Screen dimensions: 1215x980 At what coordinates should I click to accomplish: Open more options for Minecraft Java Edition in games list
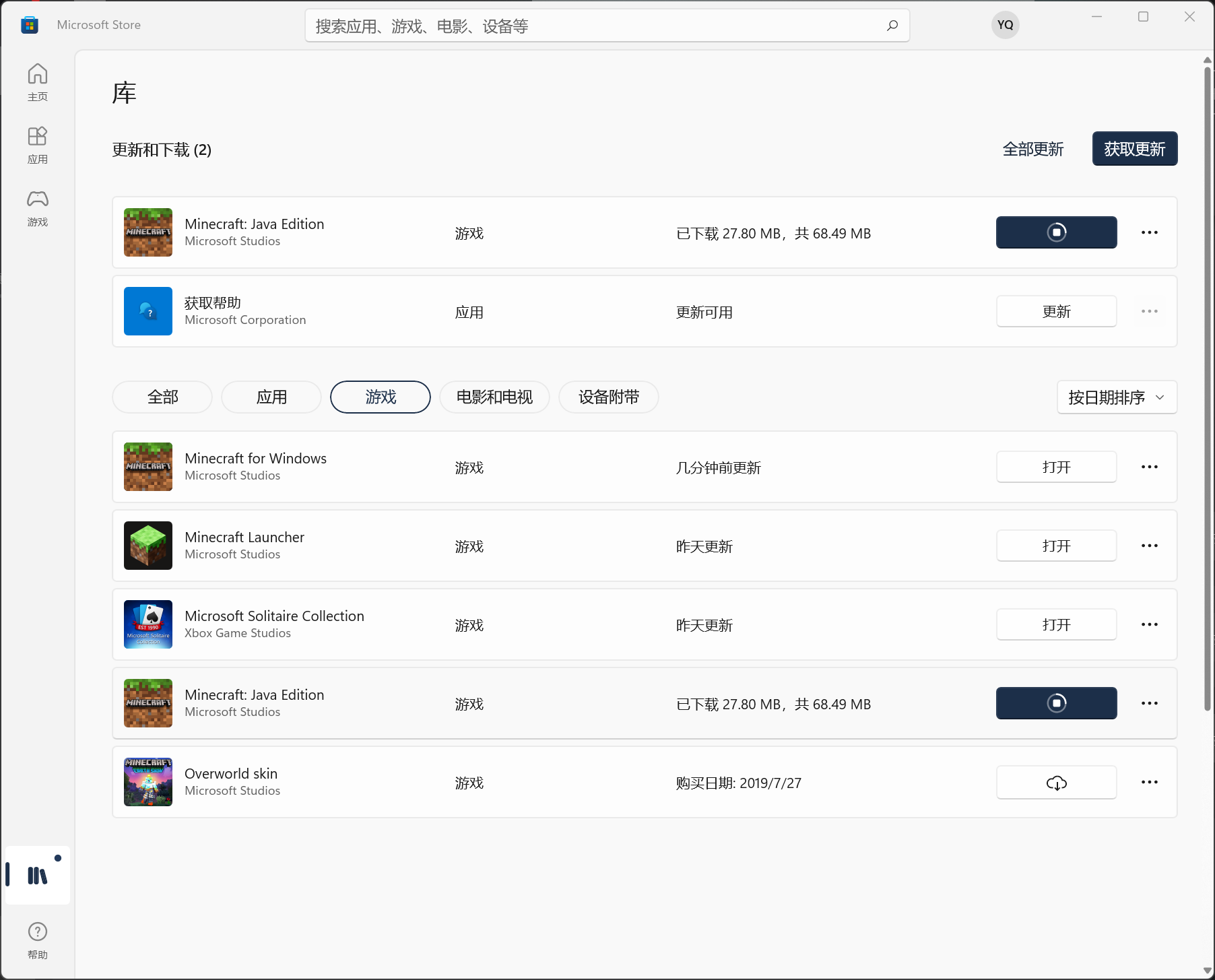coord(1150,703)
